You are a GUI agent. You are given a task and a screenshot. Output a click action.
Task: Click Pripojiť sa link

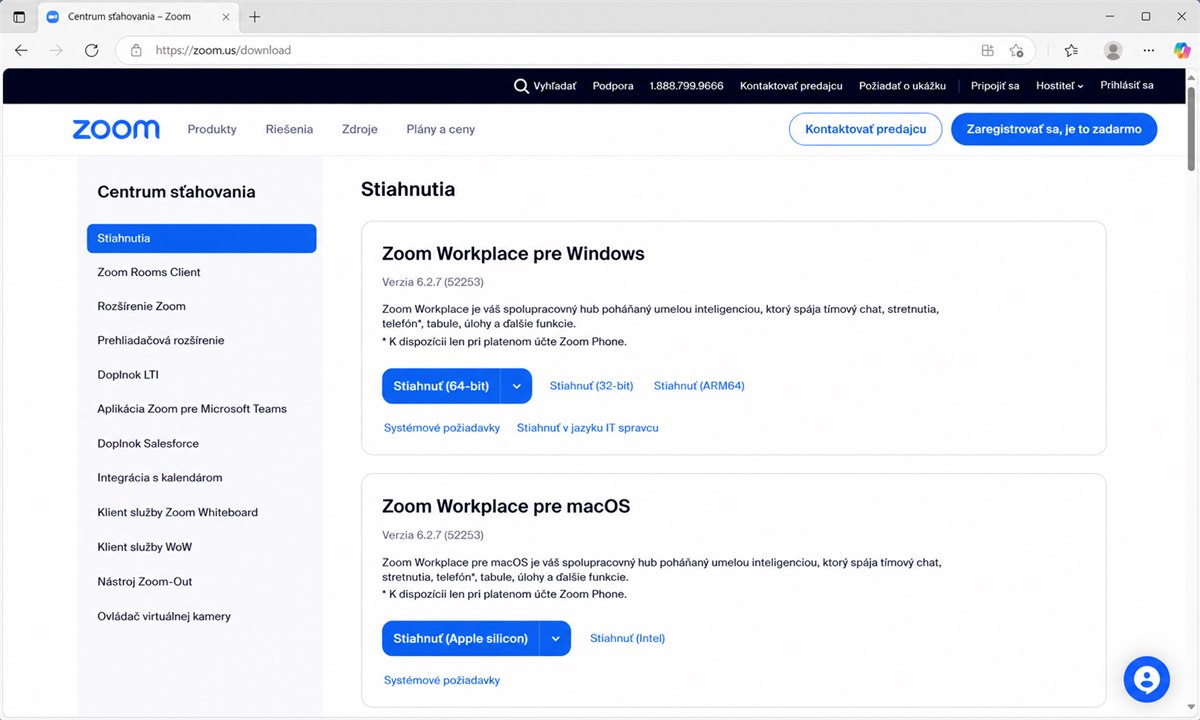click(995, 86)
